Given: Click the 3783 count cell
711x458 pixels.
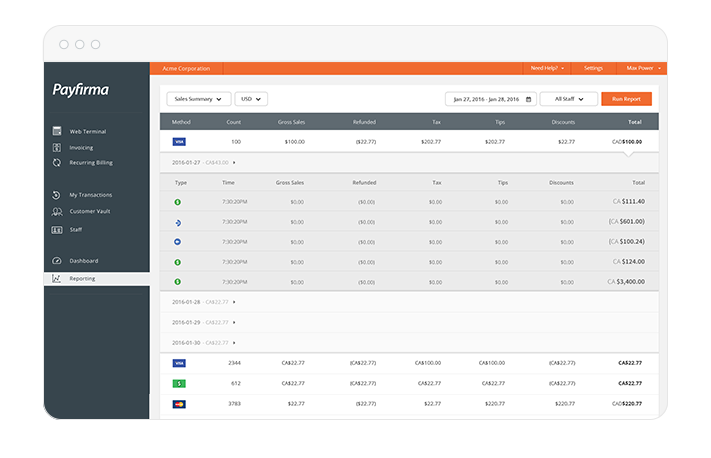Looking at the screenshot, I should pyautogui.click(x=234, y=404).
